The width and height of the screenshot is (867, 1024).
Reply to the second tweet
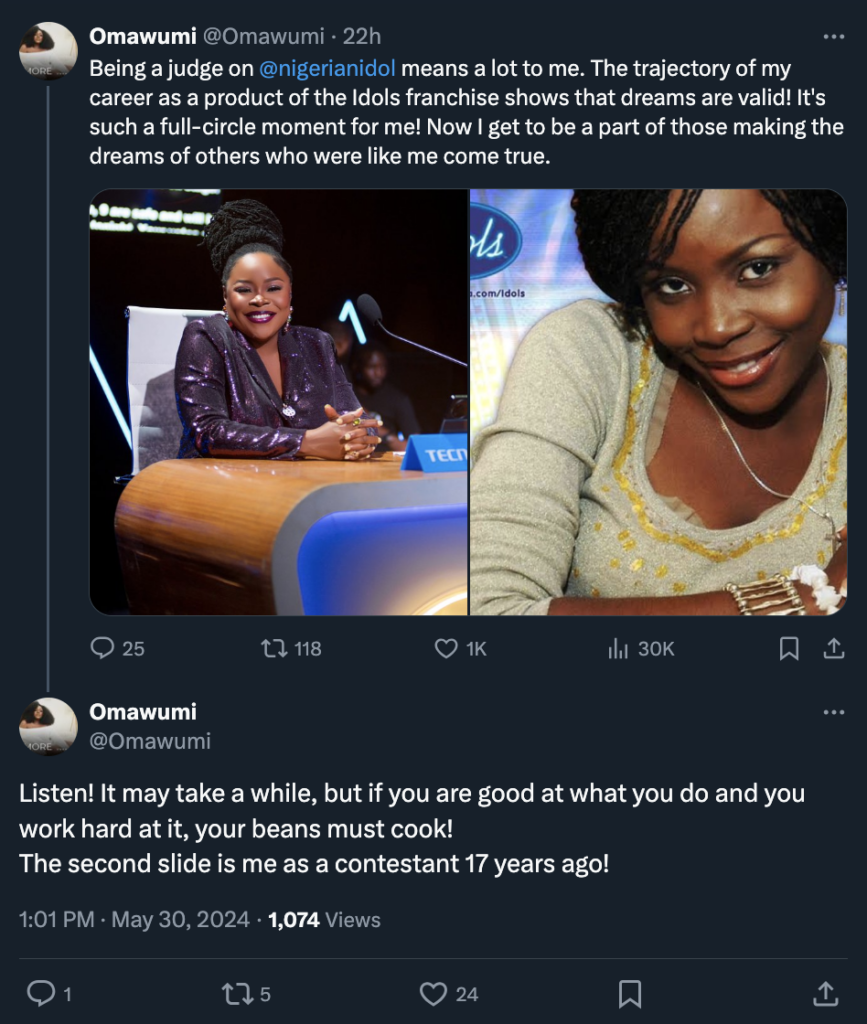click(41, 993)
